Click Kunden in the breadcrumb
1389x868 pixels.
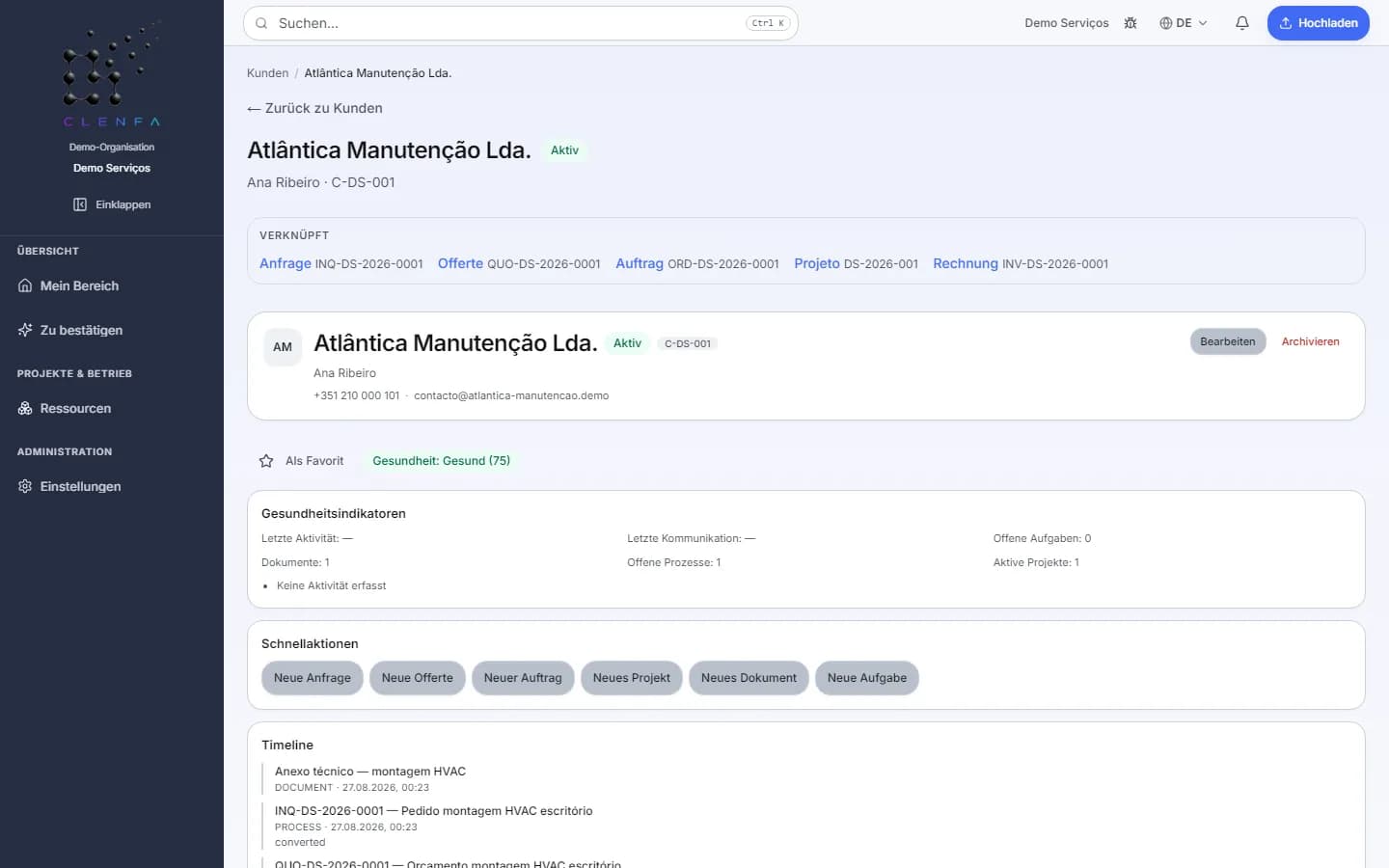click(267, 73)
